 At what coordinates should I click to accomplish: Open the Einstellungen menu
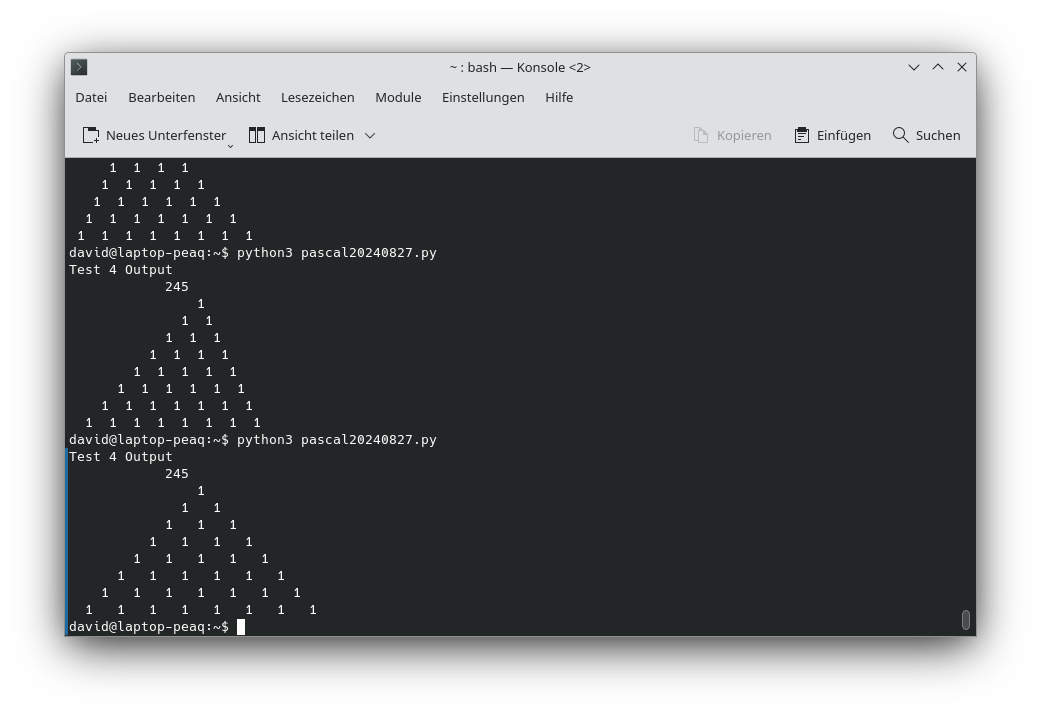pos(483,97)
